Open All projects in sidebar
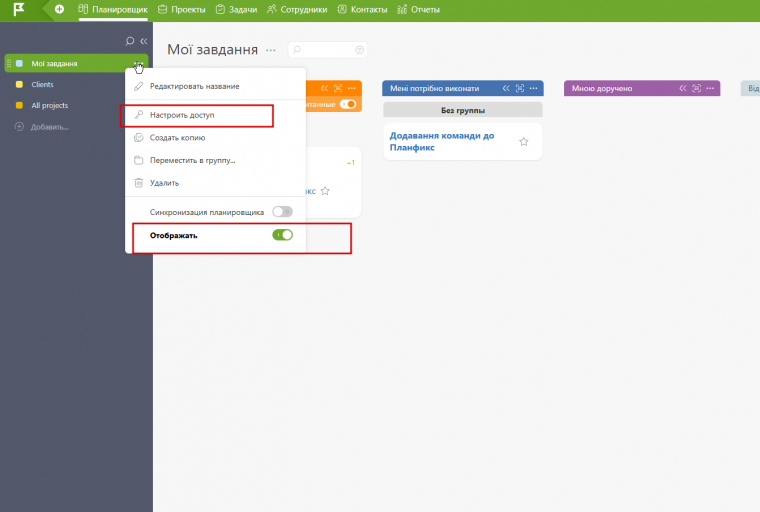 (49, 105)
